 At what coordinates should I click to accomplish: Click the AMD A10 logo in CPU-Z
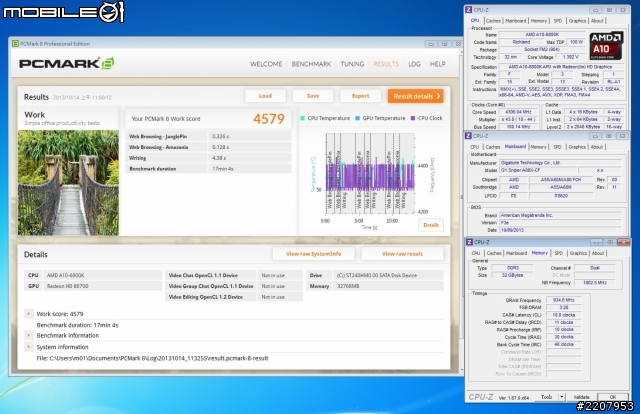pyautogui.click(x=606, y=45)
